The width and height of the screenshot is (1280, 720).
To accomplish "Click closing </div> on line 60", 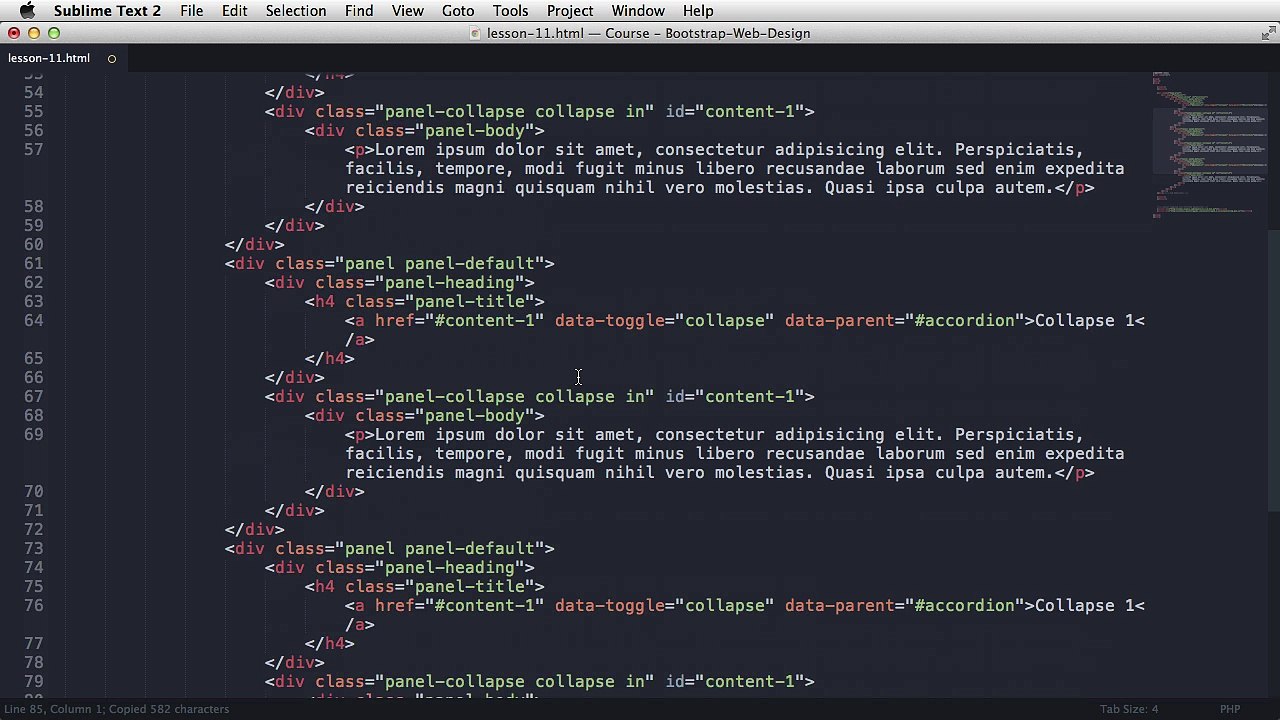I will [254, 245].
